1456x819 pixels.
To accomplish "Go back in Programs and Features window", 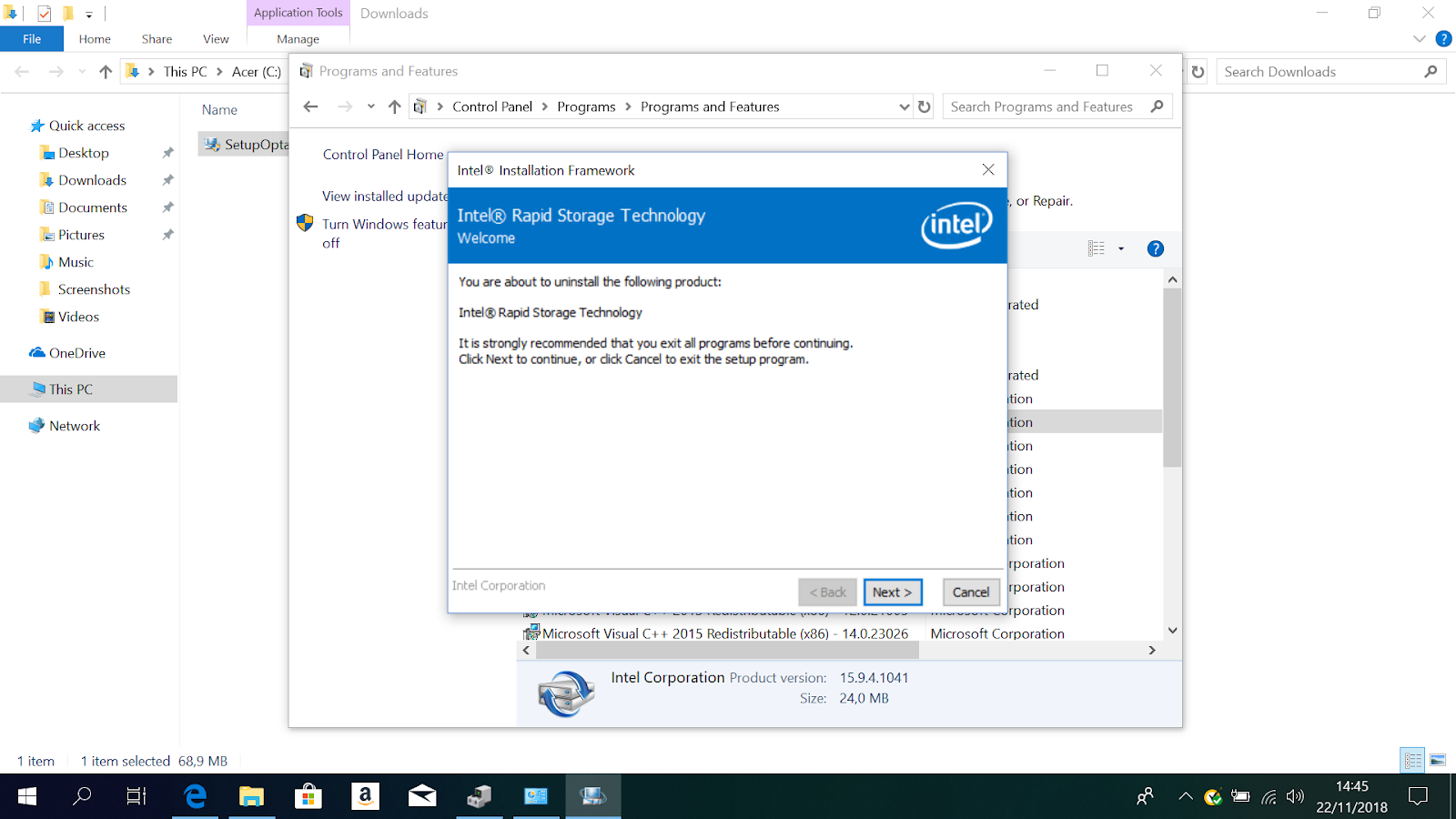I will pyautogui.click(x=310, y=106).
